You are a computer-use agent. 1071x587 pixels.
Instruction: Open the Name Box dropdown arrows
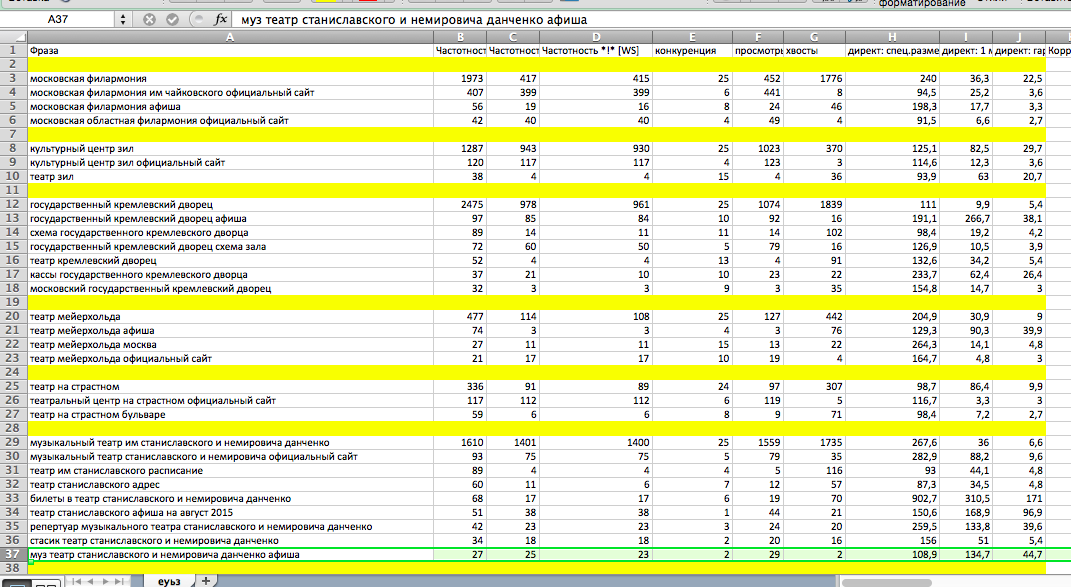click(x=123, y=19)
